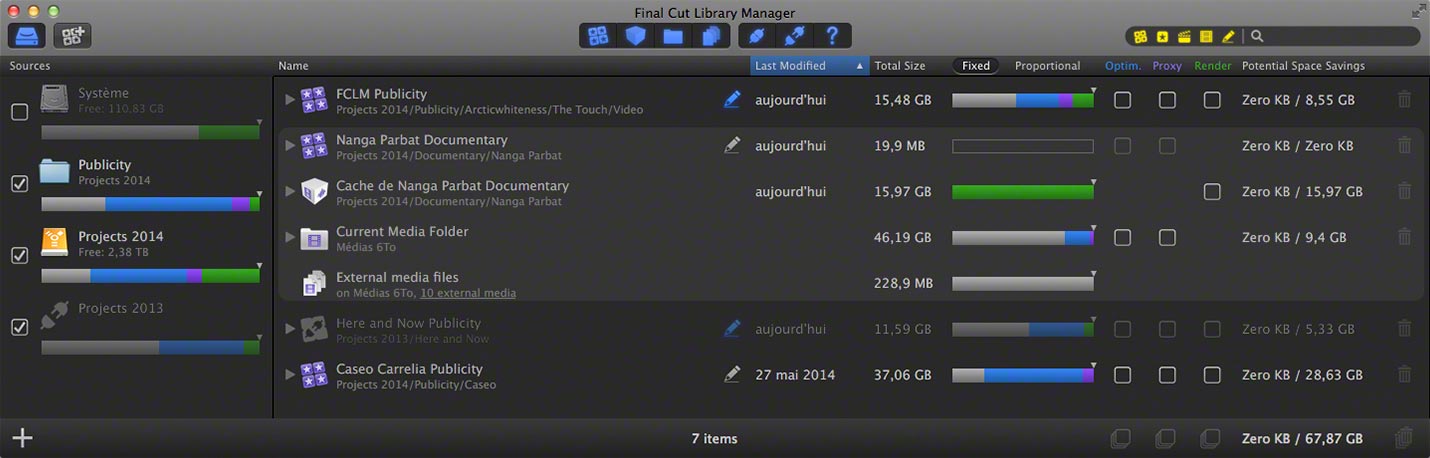
Task: Click the yellow star event scope icon
Action: click(x=1162, y=36)
